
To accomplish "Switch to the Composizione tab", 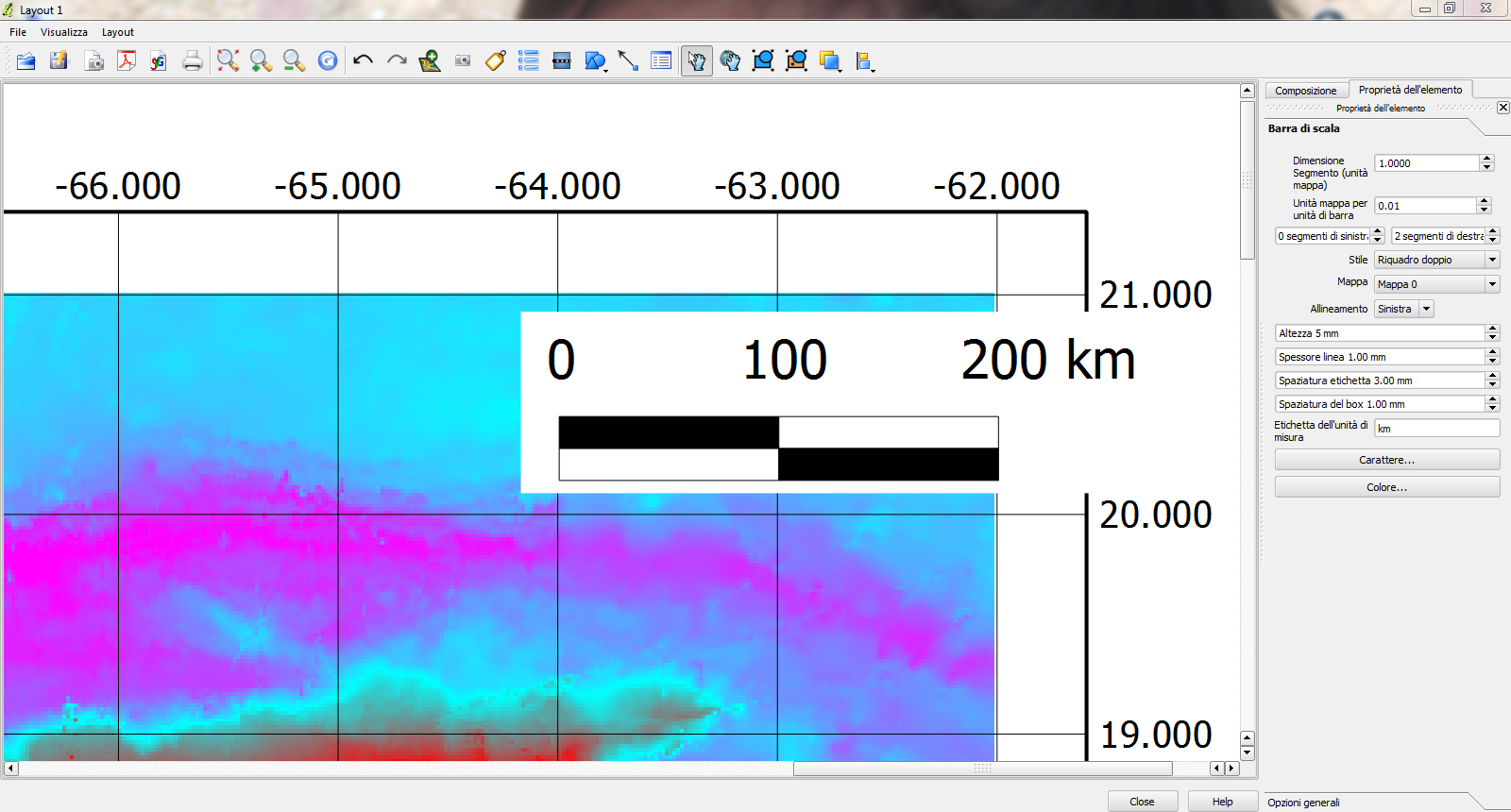I will tap(1305, 91).
